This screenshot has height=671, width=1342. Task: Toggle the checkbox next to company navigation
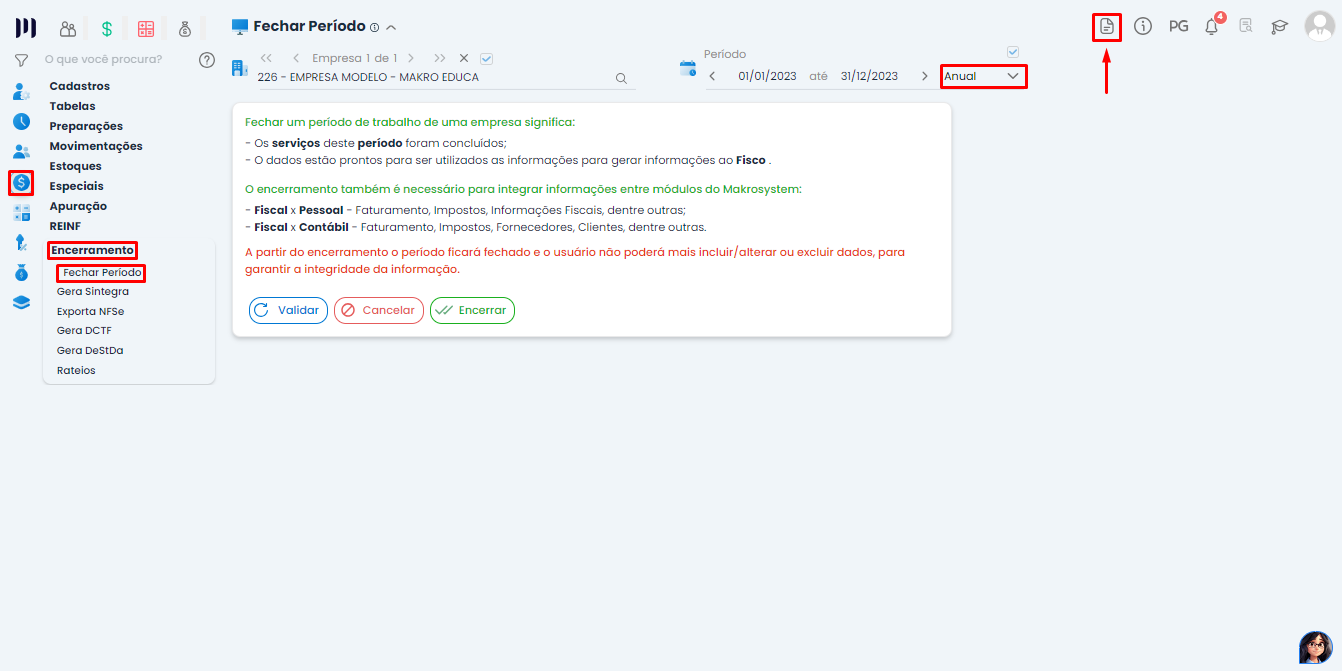click(x=487, y=58)
